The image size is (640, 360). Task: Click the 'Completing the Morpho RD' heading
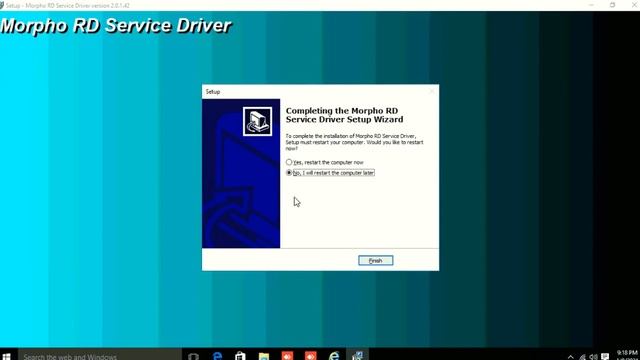(344, 115)
